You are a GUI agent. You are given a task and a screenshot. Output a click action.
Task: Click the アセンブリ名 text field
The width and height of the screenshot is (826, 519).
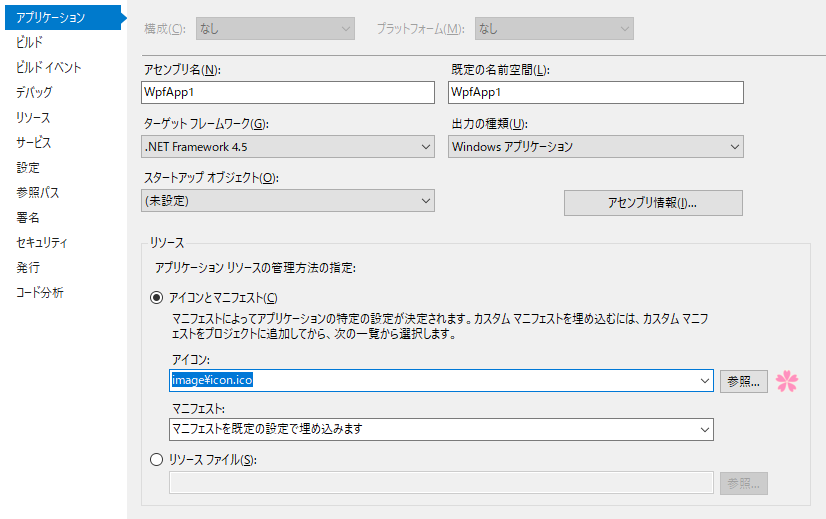[x=288, y=92]
